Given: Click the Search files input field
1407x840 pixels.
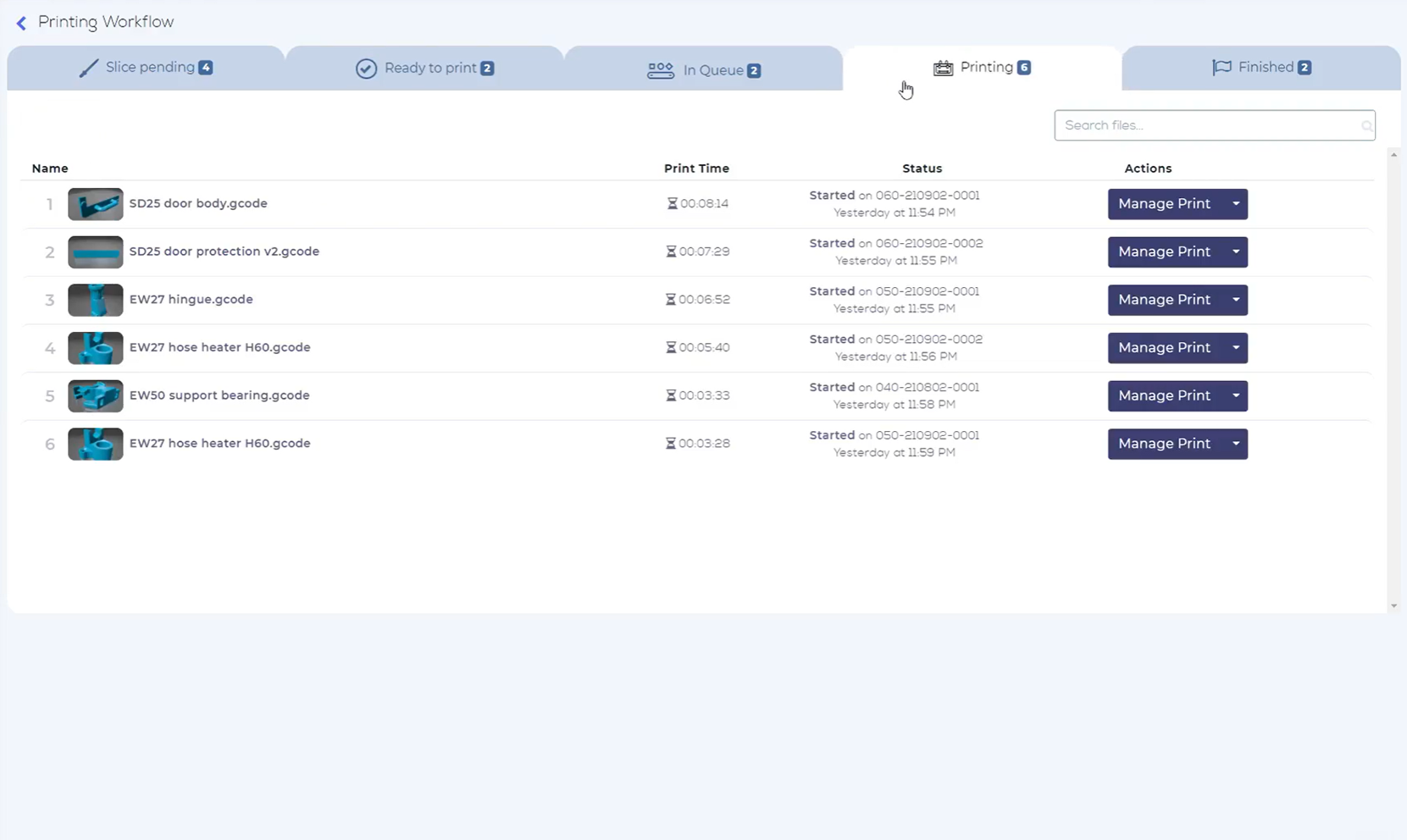Looking at the screenshot, I should click(x=1214, y=125).
